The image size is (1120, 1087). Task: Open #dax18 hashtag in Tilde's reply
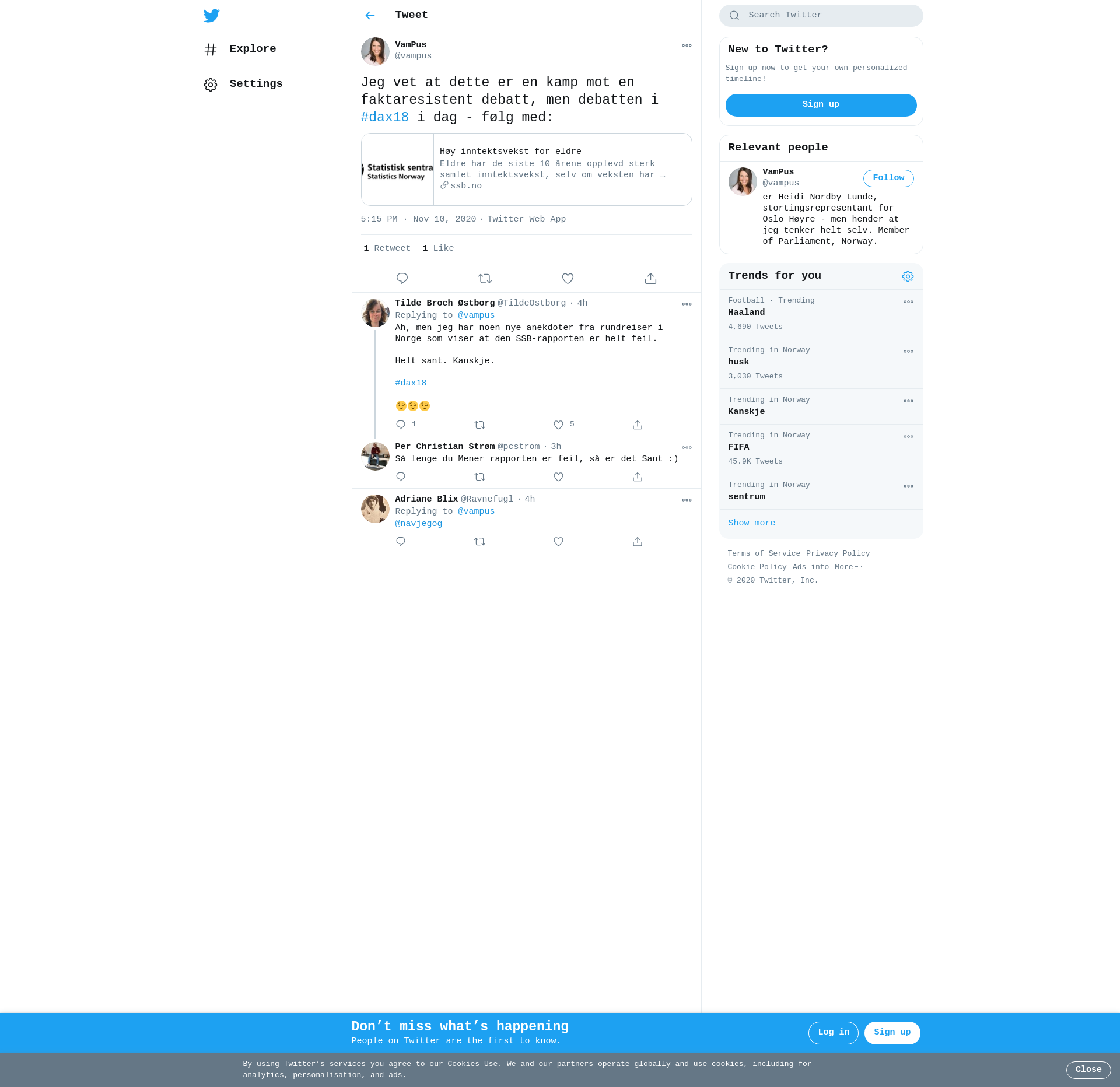pos(411,383)
